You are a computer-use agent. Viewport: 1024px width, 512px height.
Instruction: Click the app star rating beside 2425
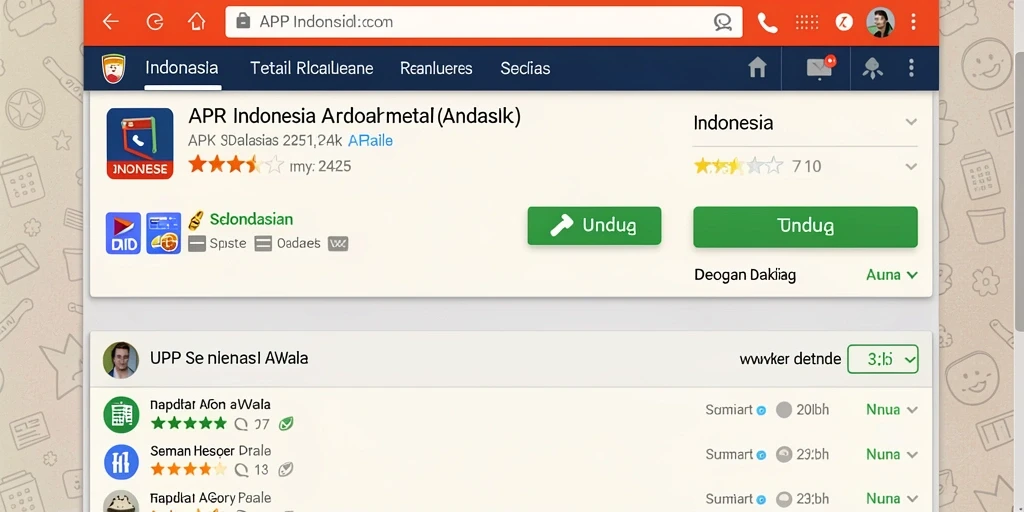236,165
